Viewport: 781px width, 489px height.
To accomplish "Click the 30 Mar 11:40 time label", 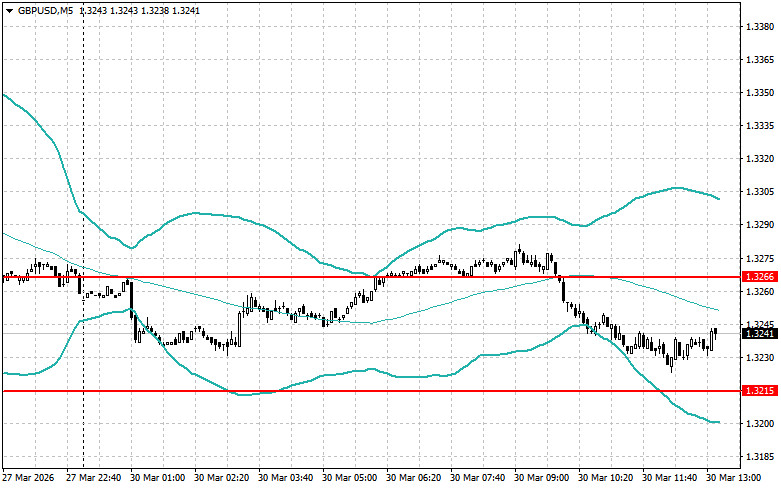I will tap(669, 478).
